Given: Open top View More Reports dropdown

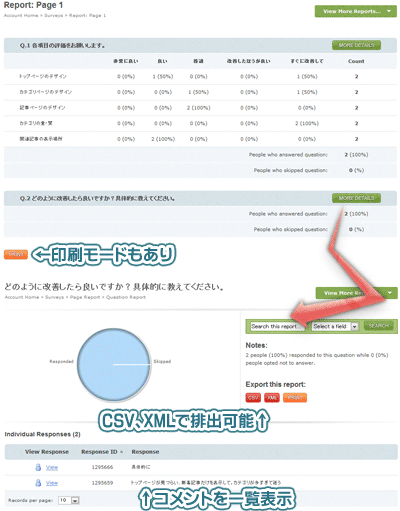Looking at the screenshot, I should tap(356, 11).
